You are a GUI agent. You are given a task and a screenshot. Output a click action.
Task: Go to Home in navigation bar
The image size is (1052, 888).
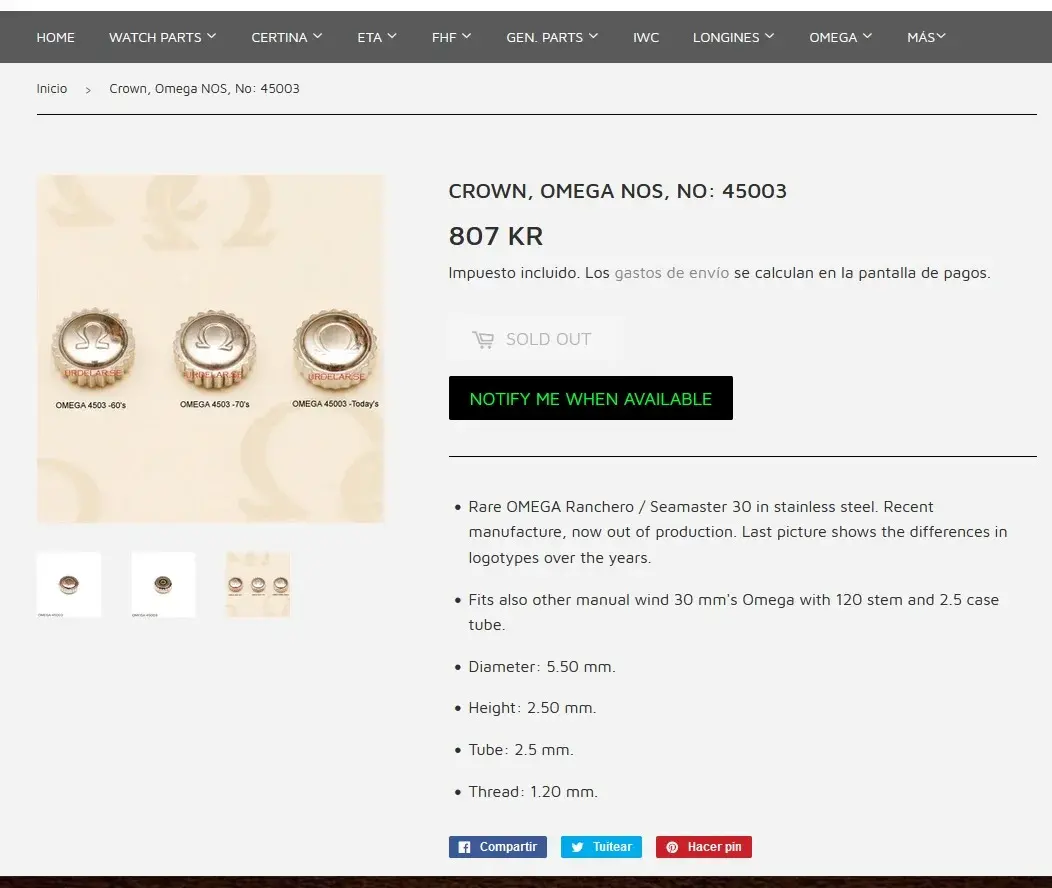56,37
